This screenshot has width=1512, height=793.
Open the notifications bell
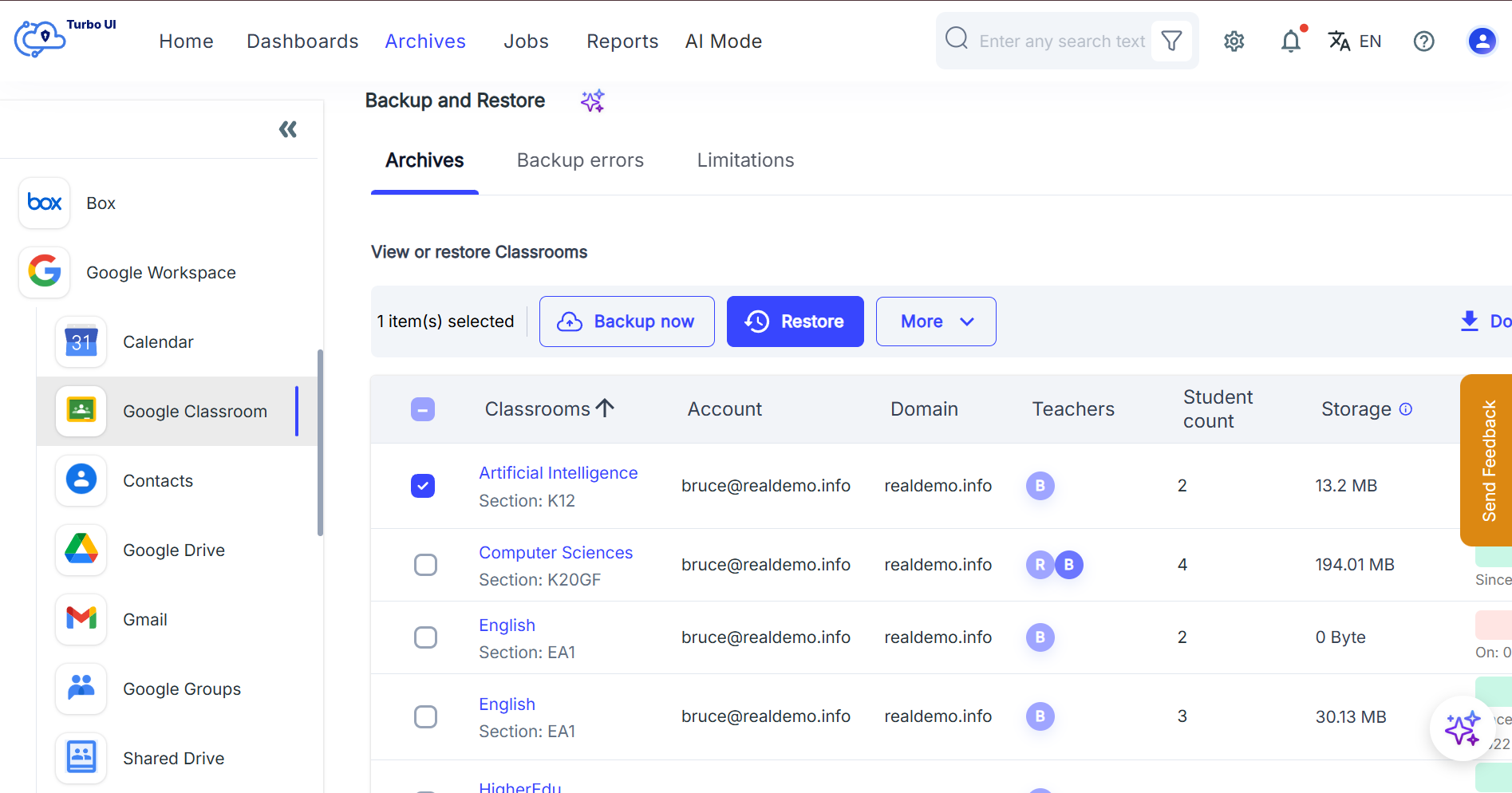pyautogui.click(x=1290, y=41)
